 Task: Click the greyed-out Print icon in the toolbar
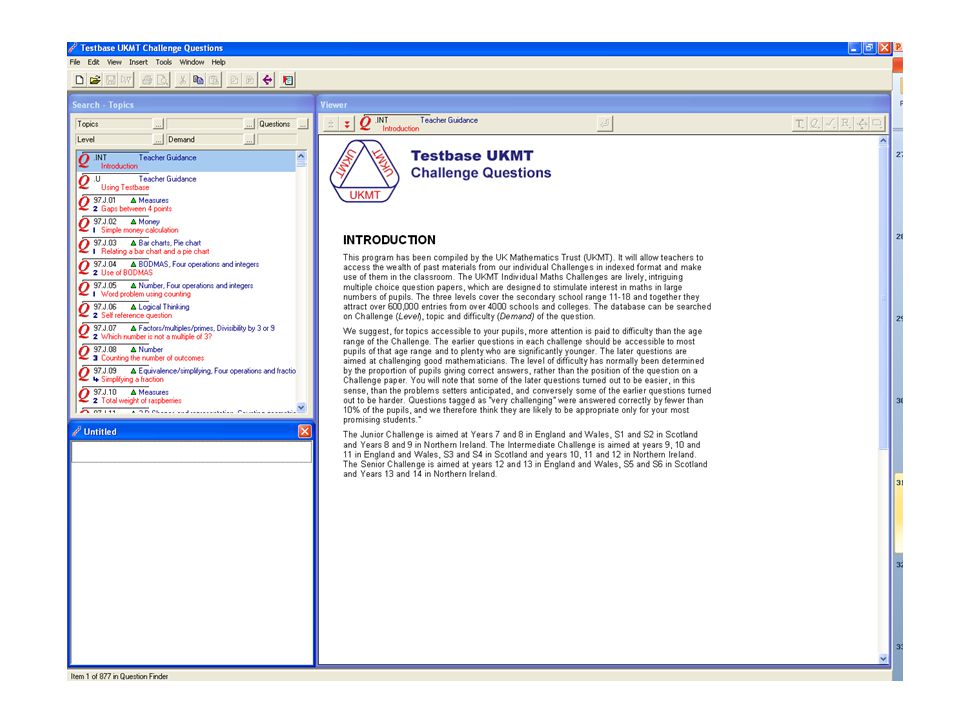147,80
